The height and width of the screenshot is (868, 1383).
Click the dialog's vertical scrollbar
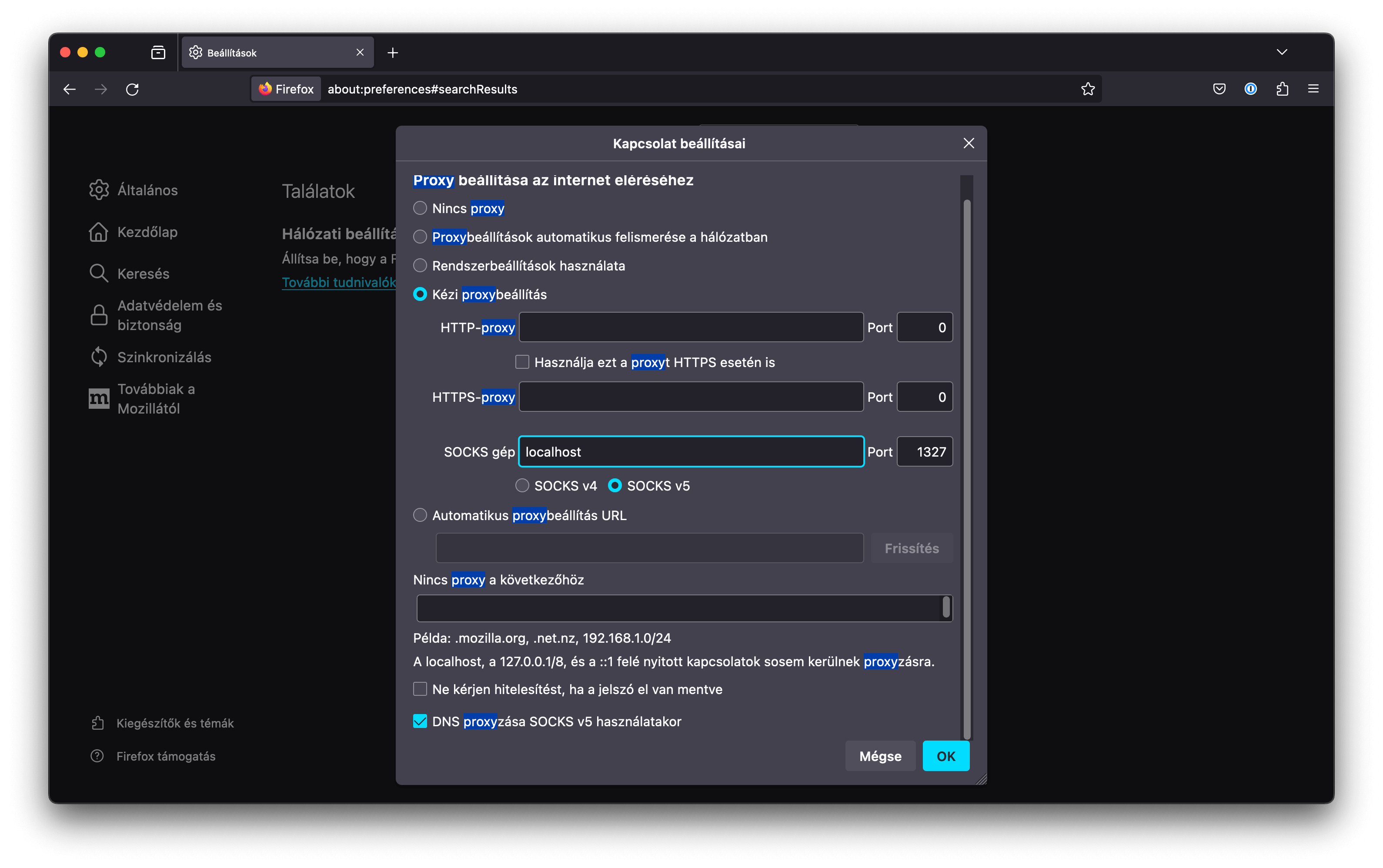(967, 469)
